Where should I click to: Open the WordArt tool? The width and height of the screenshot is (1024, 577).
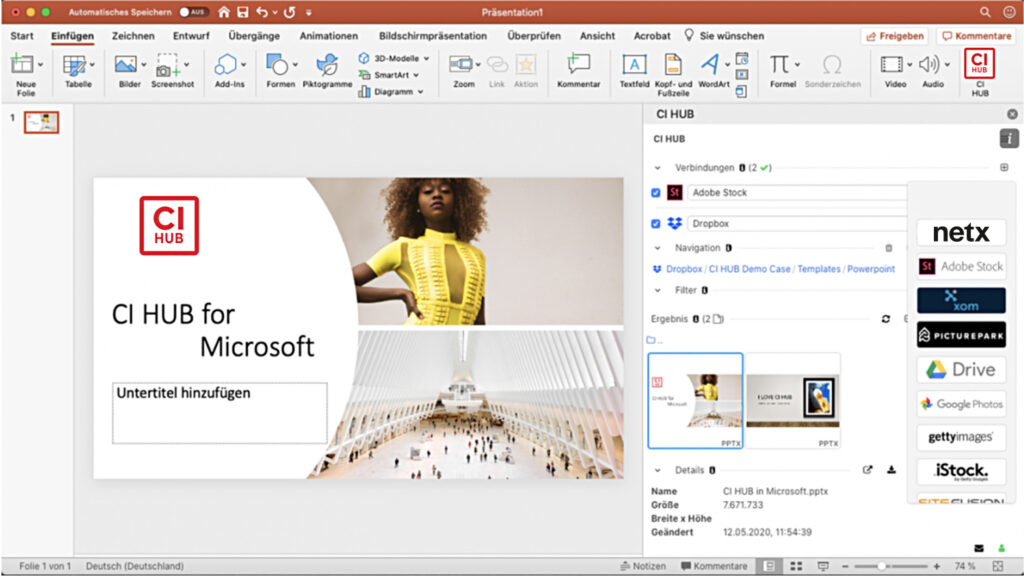click(x=710, y=65)
